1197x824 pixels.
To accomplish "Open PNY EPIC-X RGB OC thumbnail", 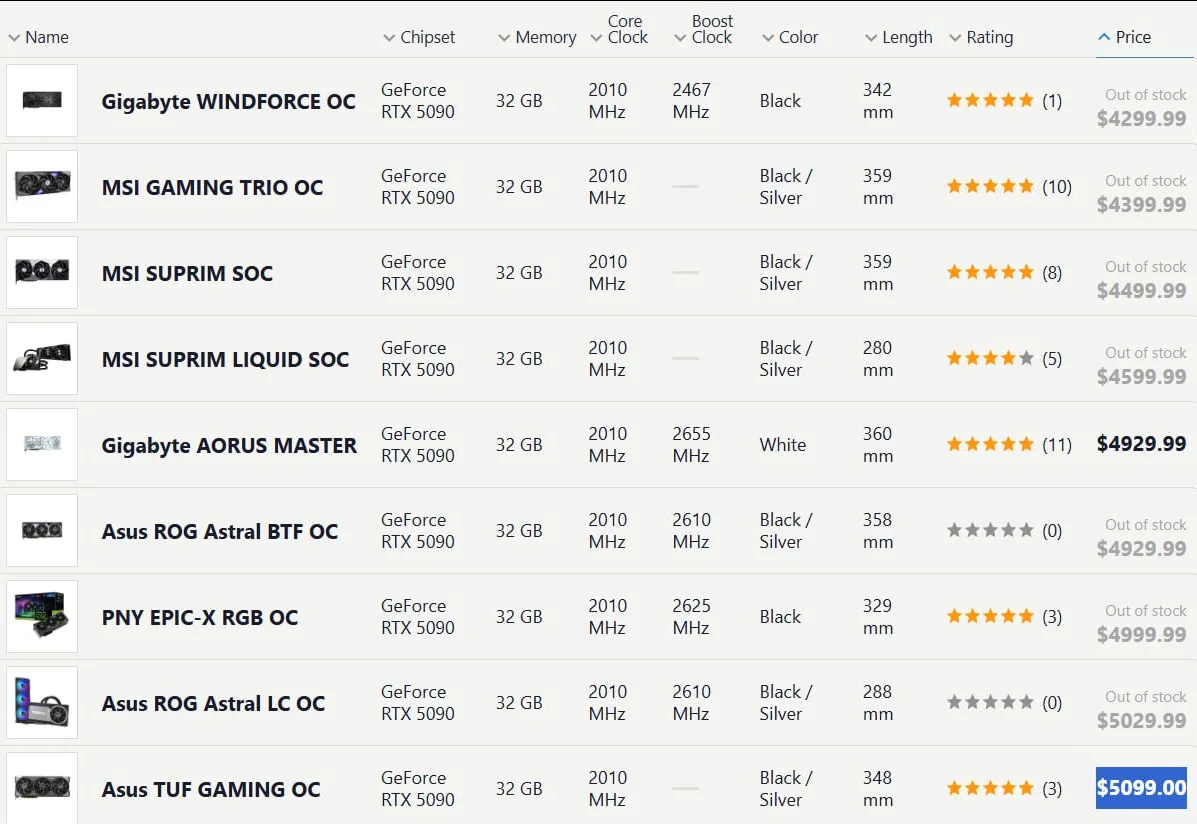I will coord(42,616).
